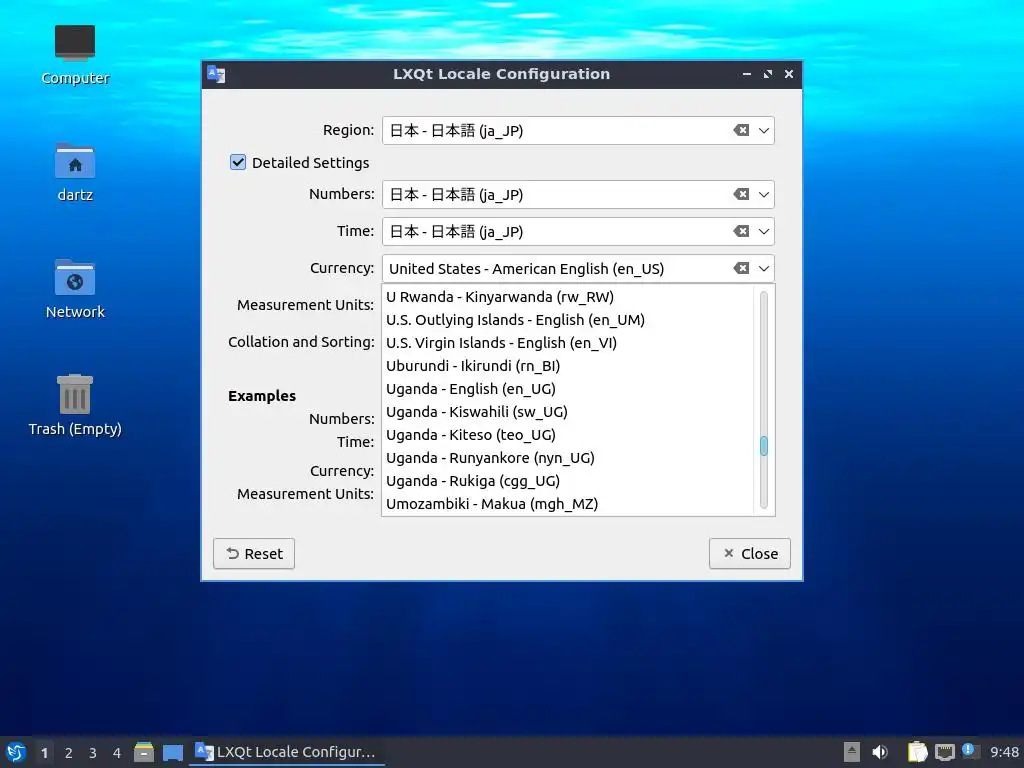The image size is (1024, 768).
Task: Choose U.S. Virgin Islands - English (en_VI)
Action: pyautogui.click(x=568, y=343)
